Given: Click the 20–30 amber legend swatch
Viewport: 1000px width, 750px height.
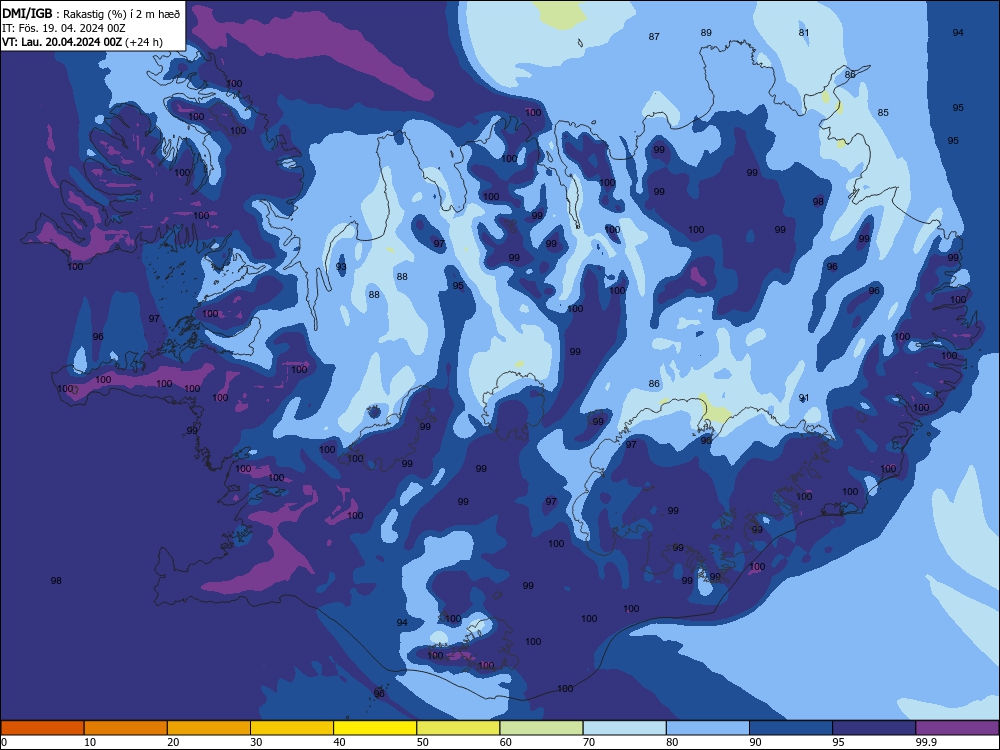Looking at the screenshot, I should click(x=209, y=728).
